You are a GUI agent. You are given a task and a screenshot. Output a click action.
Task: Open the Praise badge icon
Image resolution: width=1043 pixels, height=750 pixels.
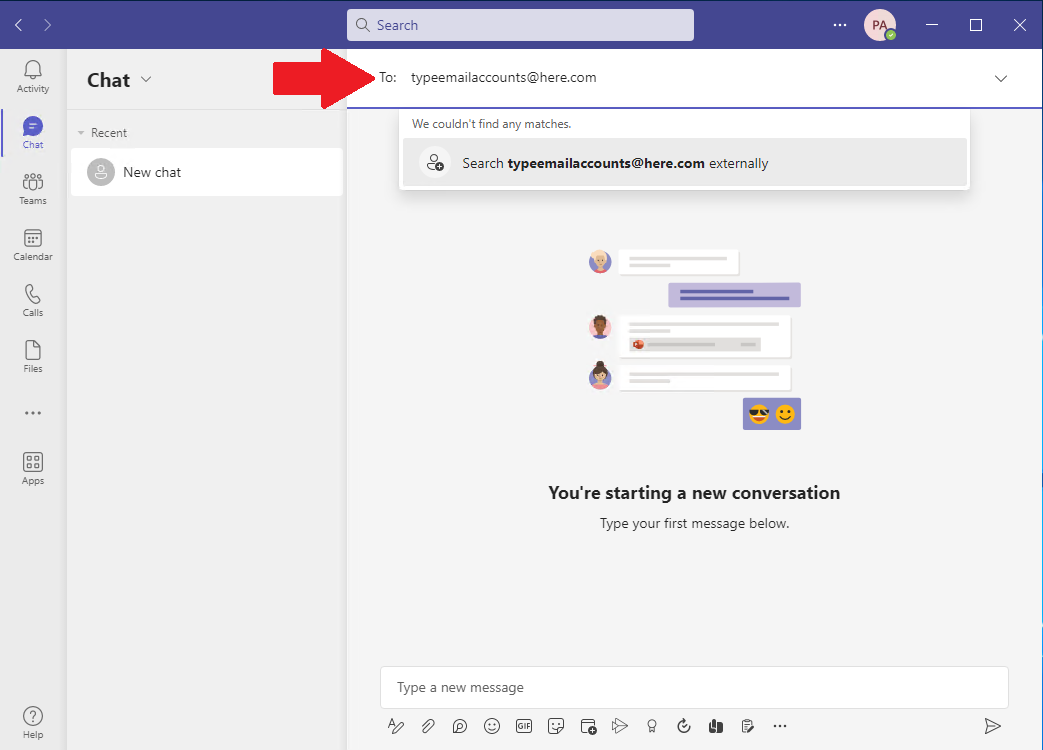652,726
